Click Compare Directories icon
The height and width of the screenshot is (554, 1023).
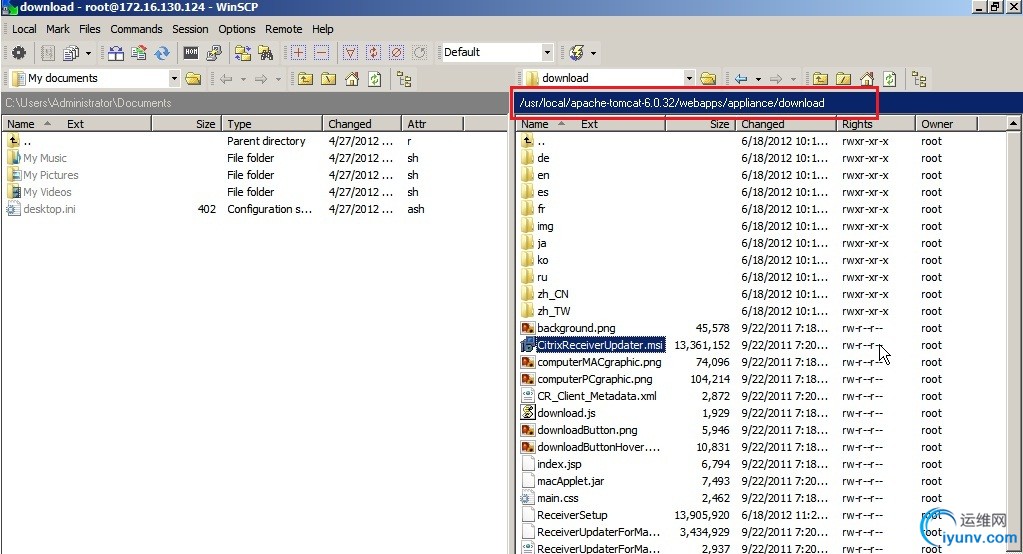tap(115, 53)
